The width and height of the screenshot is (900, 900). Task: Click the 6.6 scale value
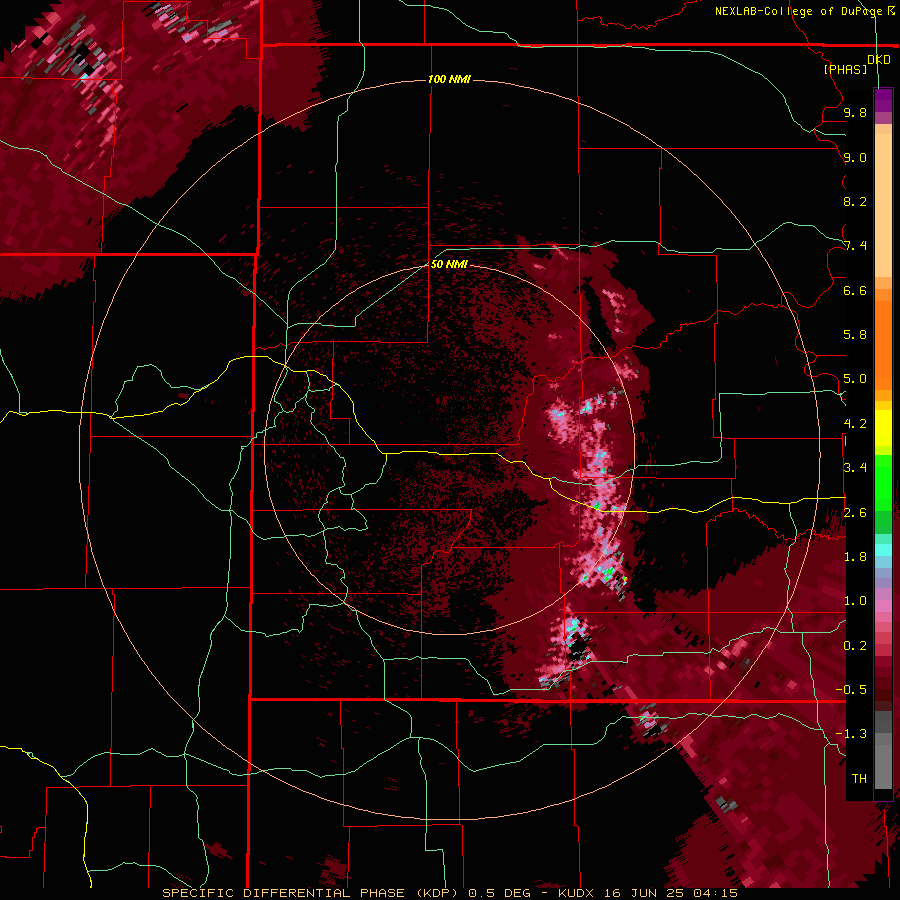click(855, 290)
